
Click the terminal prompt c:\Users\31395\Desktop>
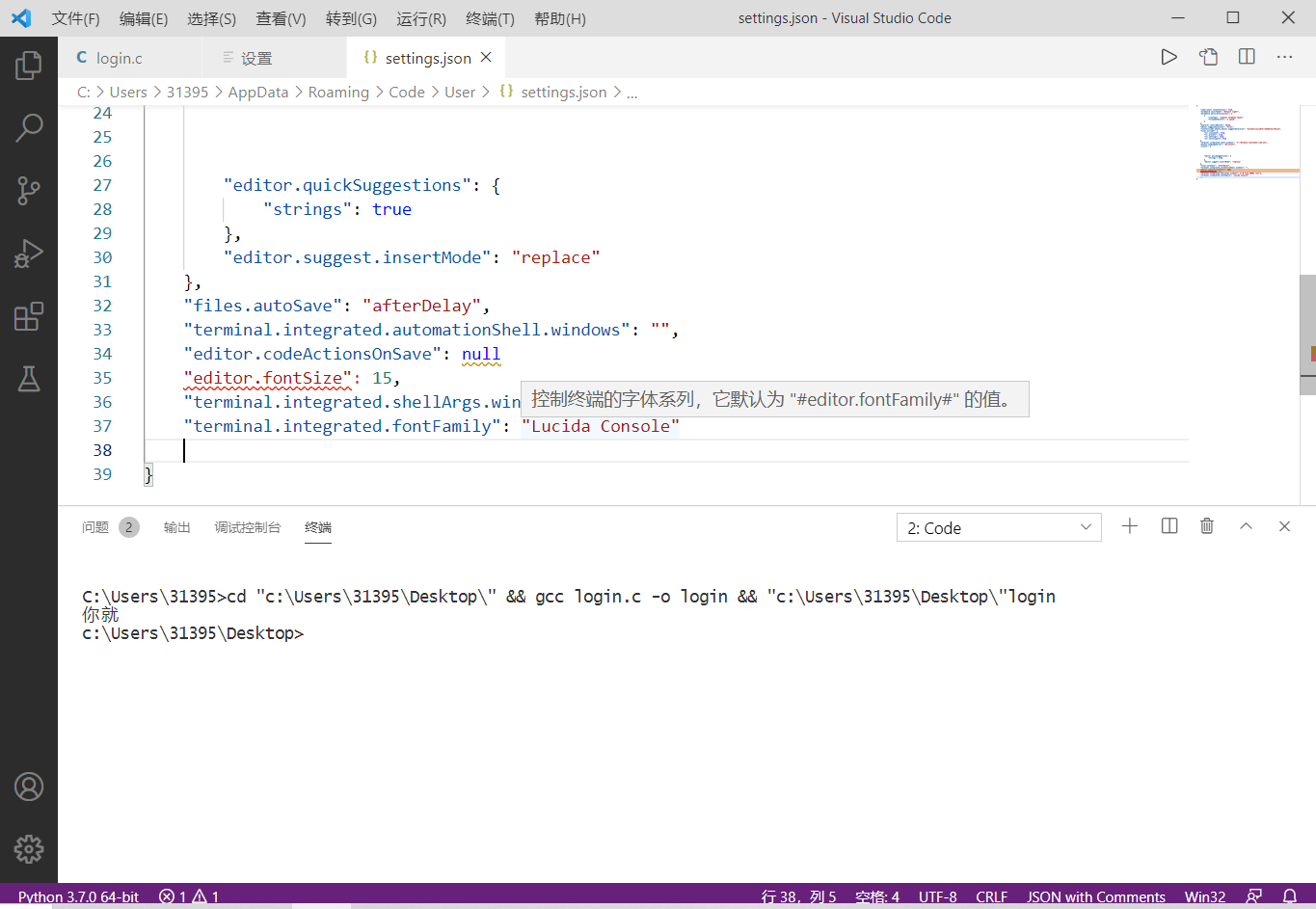coord(193,633)
